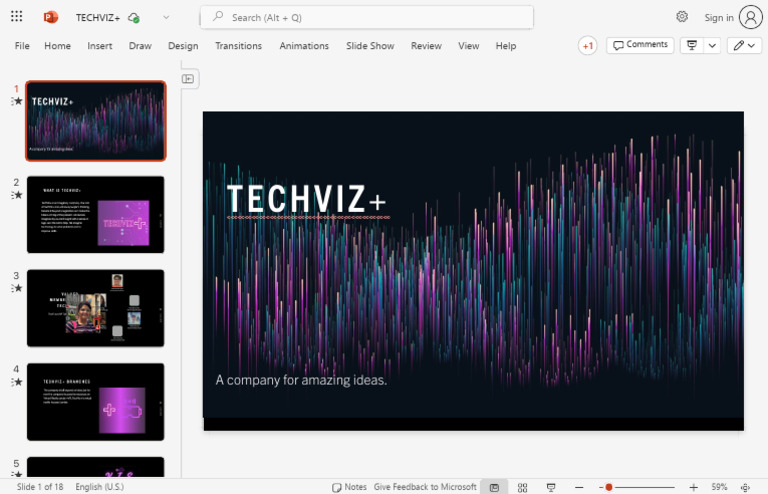768x494 pixels.
Task: Click English (U.S.) language status
Action: (x=99, y=487)
